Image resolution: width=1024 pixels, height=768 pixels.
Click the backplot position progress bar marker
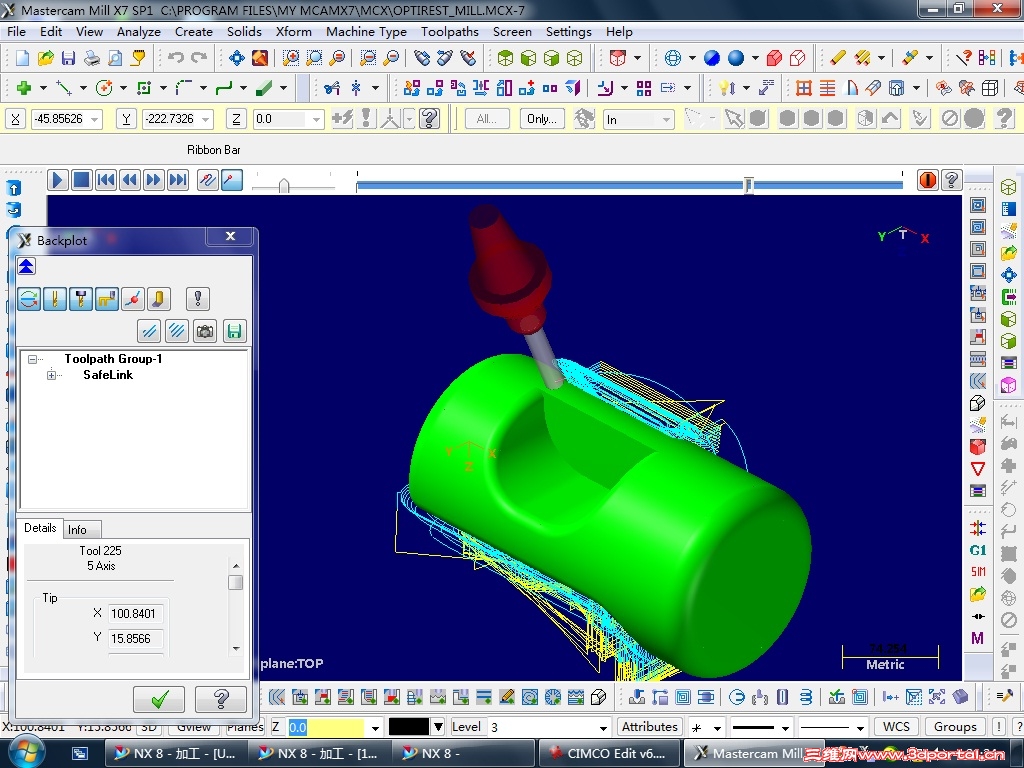coord(748,185)
